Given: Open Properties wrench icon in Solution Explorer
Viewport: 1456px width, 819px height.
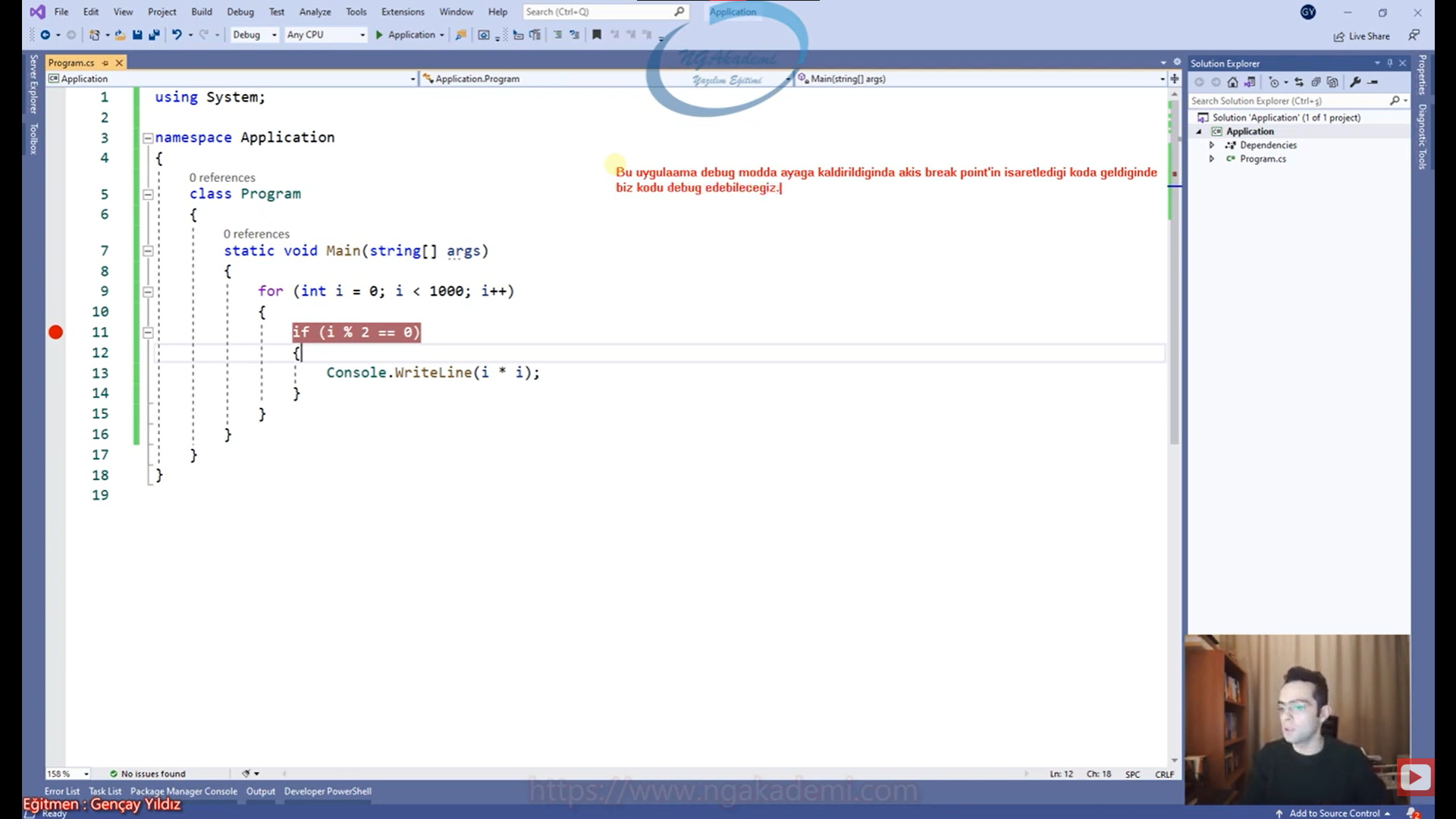Looking at the screenshot, I should (1356, 82).
